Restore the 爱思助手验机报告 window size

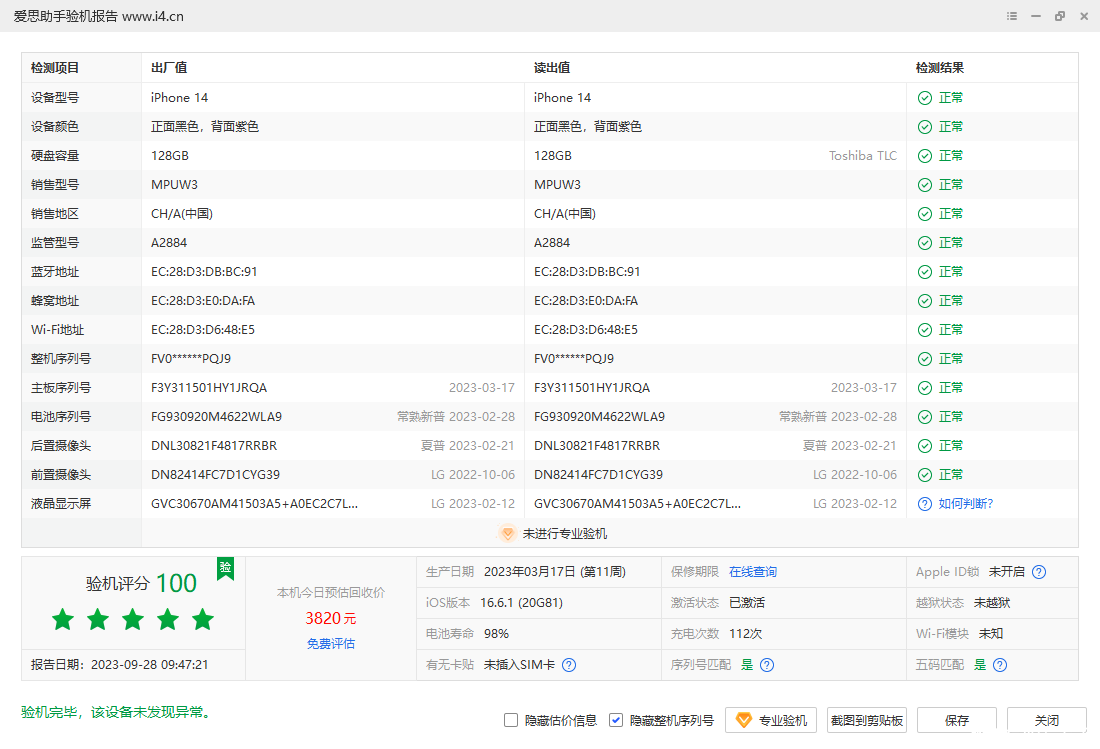coord(1060,16)
